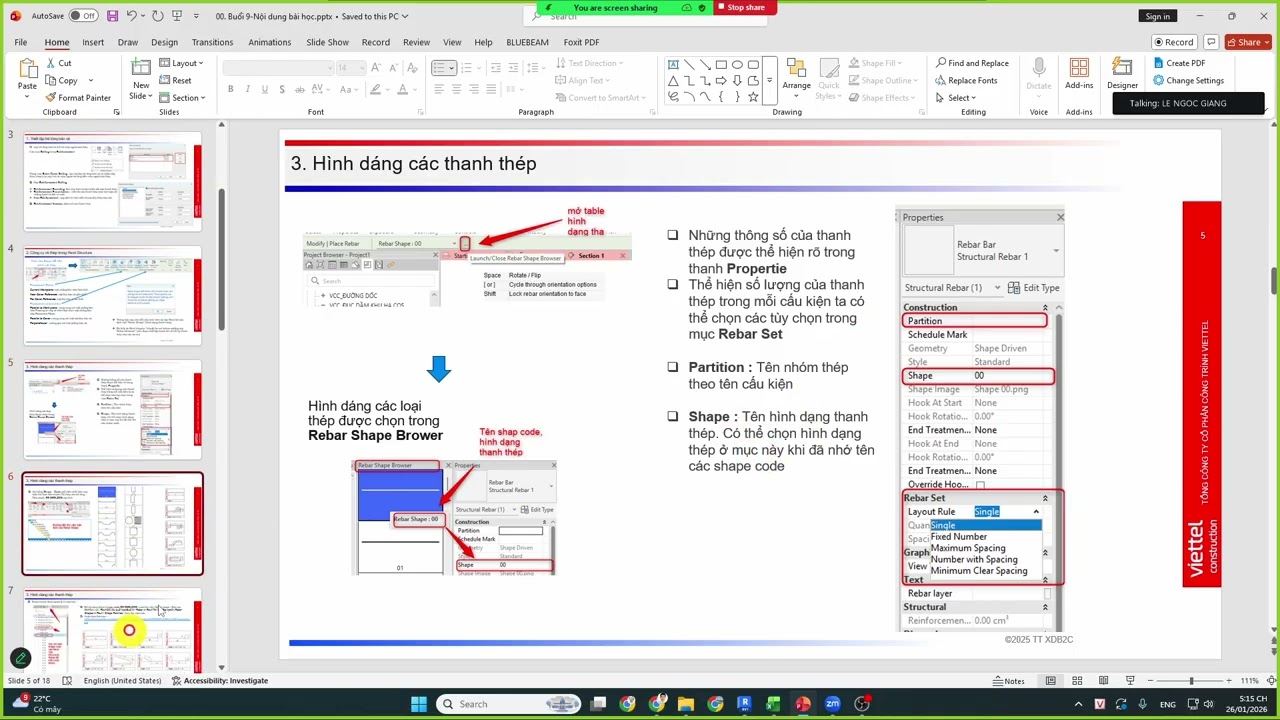The height and width of the screenshot is (720, 1280).
Task: Open the Section dropdown
Action: coord(182,98)
